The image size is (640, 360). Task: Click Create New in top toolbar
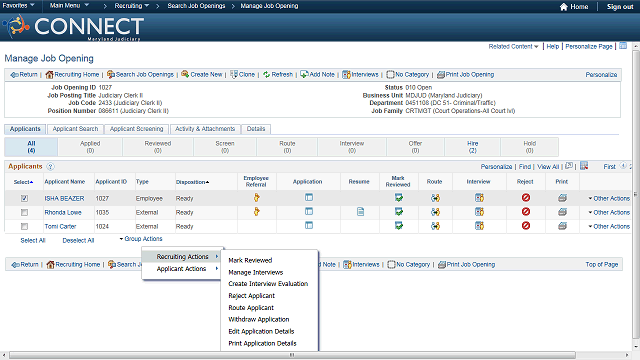[x=202, y=74]
